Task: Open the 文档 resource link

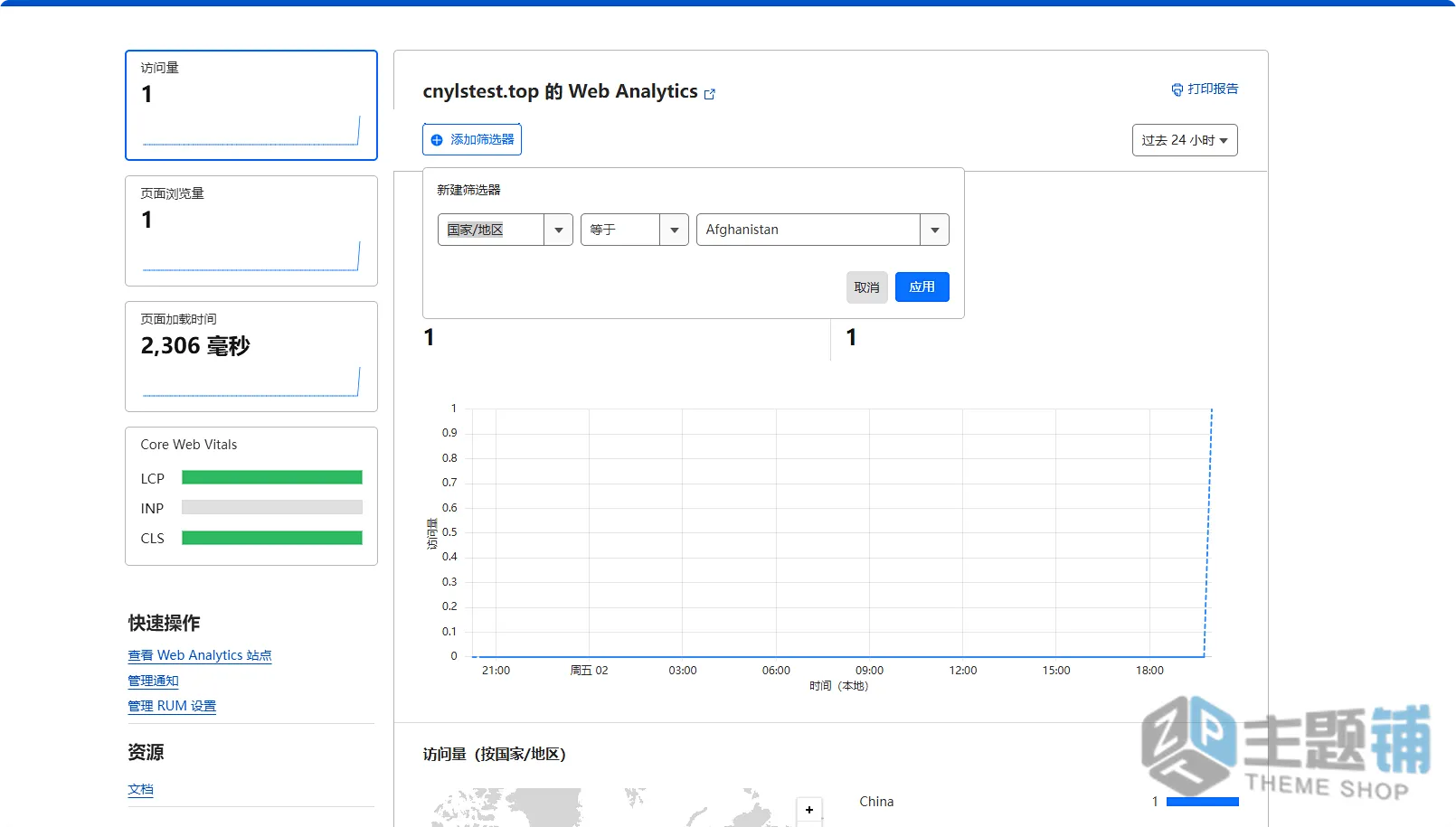Action: tap(140, 789)
